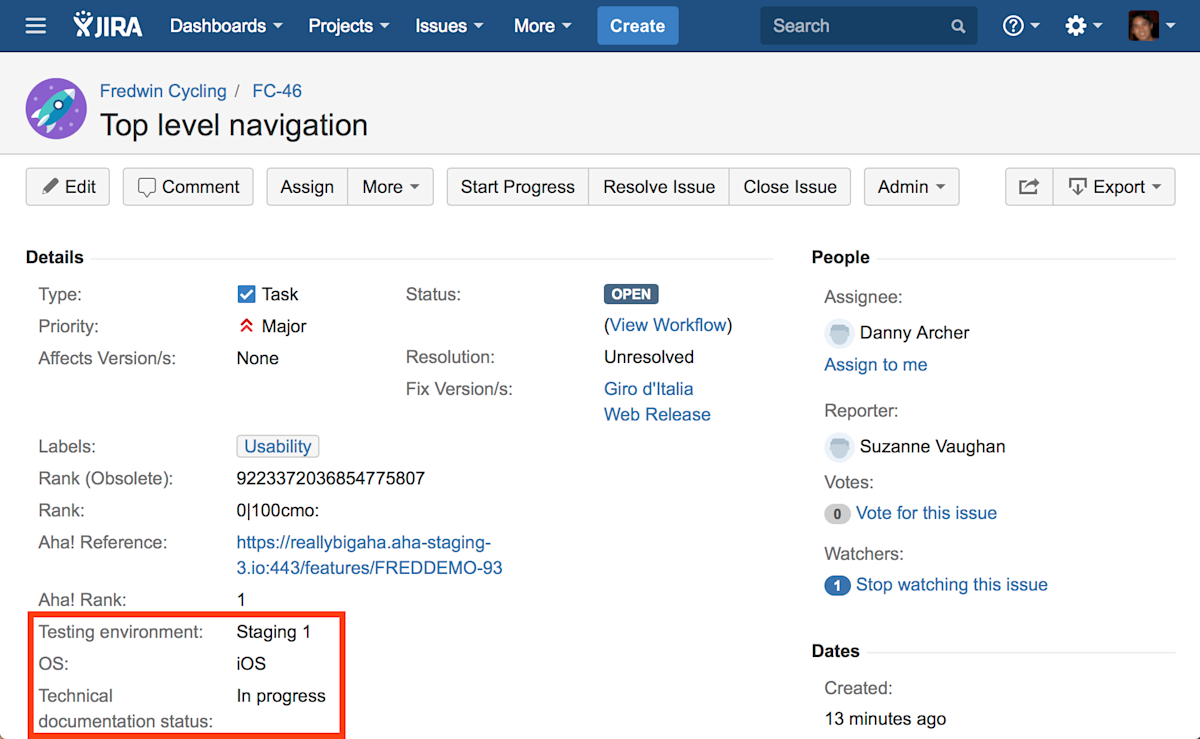Click Assign to me
The width and height of the screenshot is (1200, 739).
pos(876,365)
